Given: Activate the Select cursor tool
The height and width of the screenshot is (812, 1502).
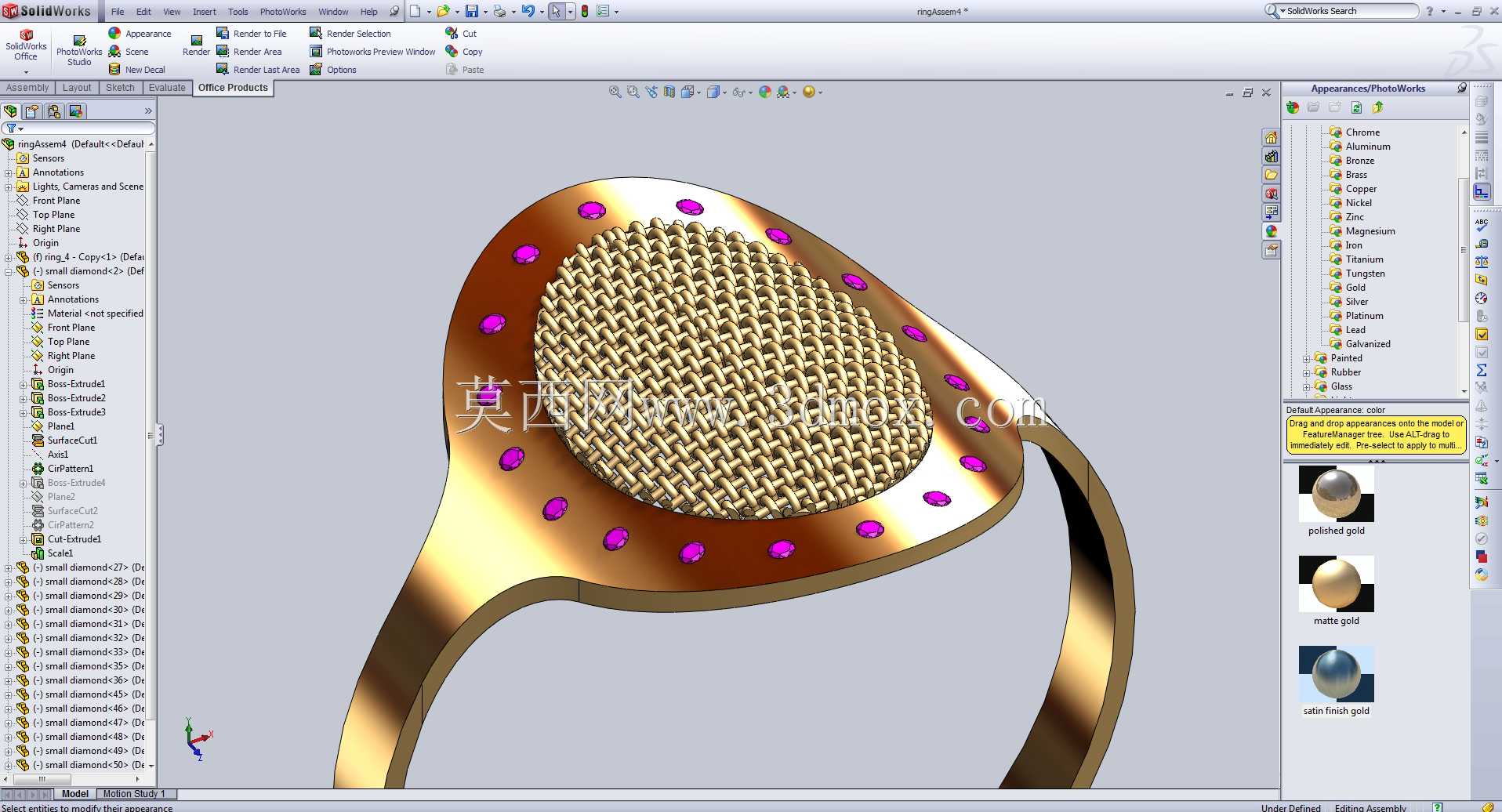Looking at the screenshot, I should click(x=556, y=11).
